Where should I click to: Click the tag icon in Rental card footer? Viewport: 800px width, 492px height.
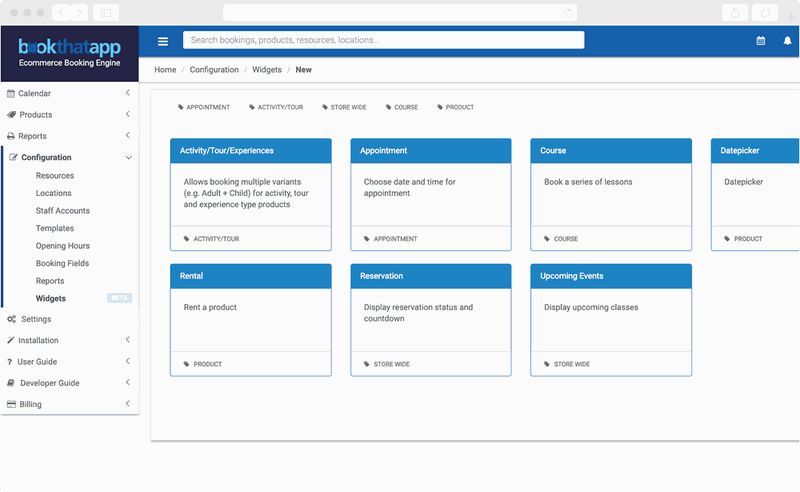(x=186, y=364)
